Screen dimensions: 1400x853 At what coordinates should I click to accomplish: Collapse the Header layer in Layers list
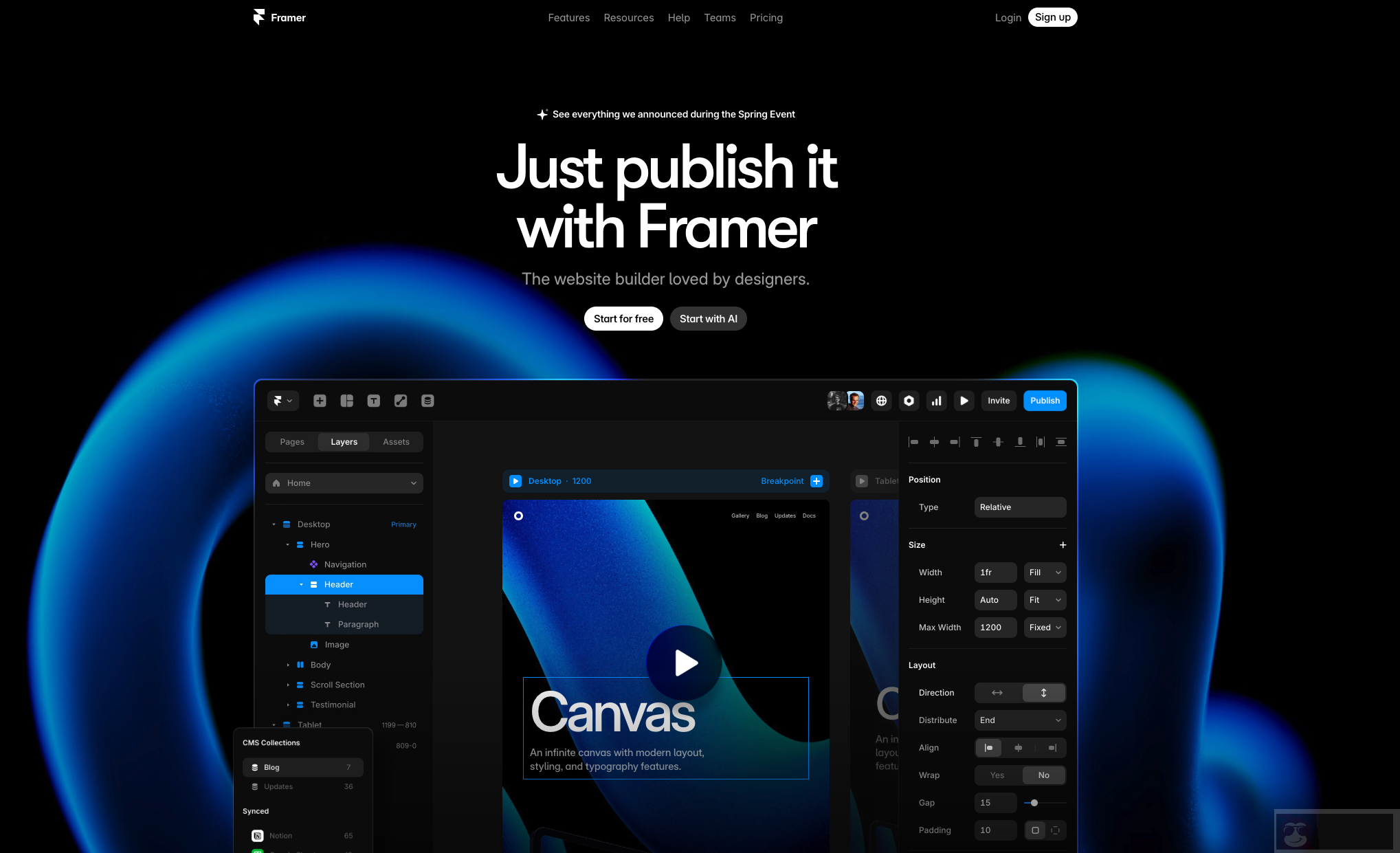click(x=301, y=584)
